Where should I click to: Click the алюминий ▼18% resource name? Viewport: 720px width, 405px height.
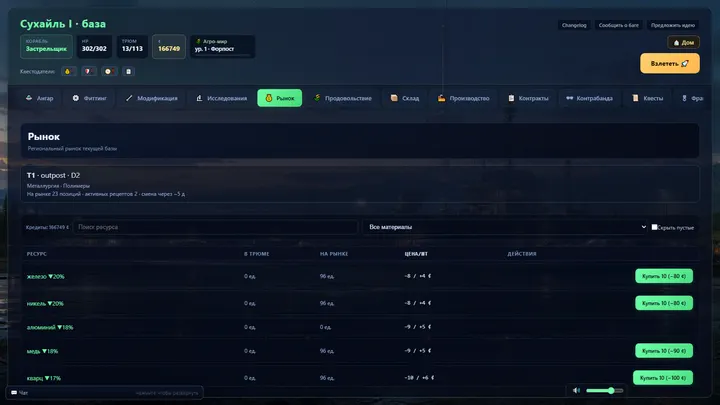point(50,327)
